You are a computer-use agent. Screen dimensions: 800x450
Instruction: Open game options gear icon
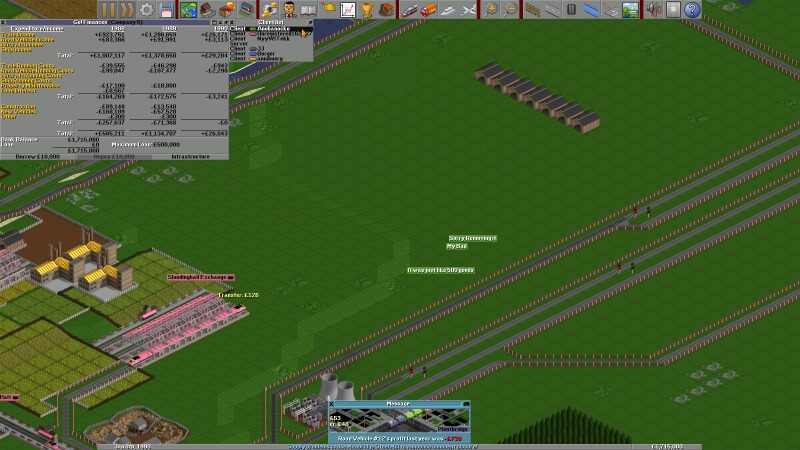(x=146, y=9)
